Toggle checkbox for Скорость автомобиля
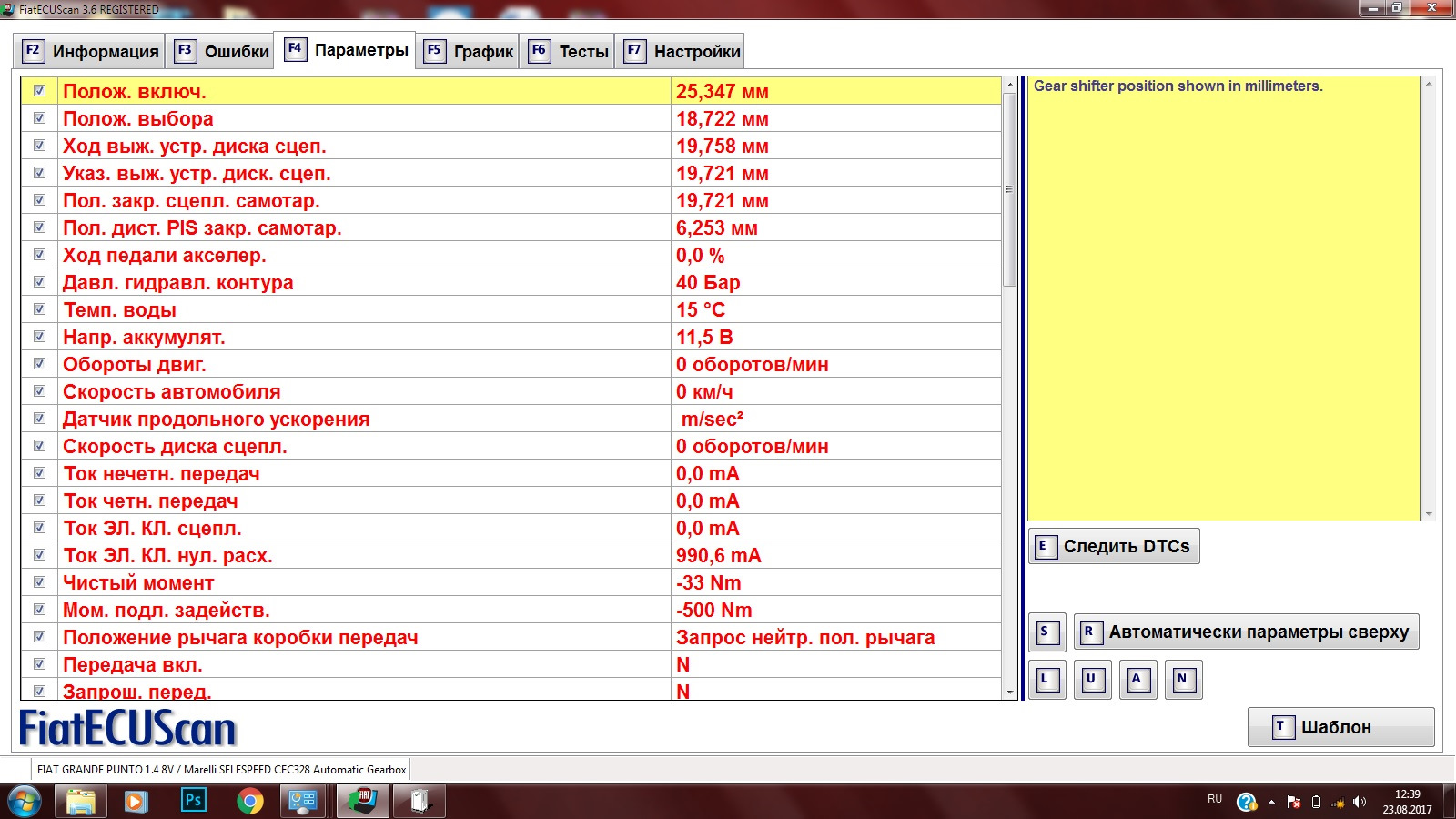 39,391
